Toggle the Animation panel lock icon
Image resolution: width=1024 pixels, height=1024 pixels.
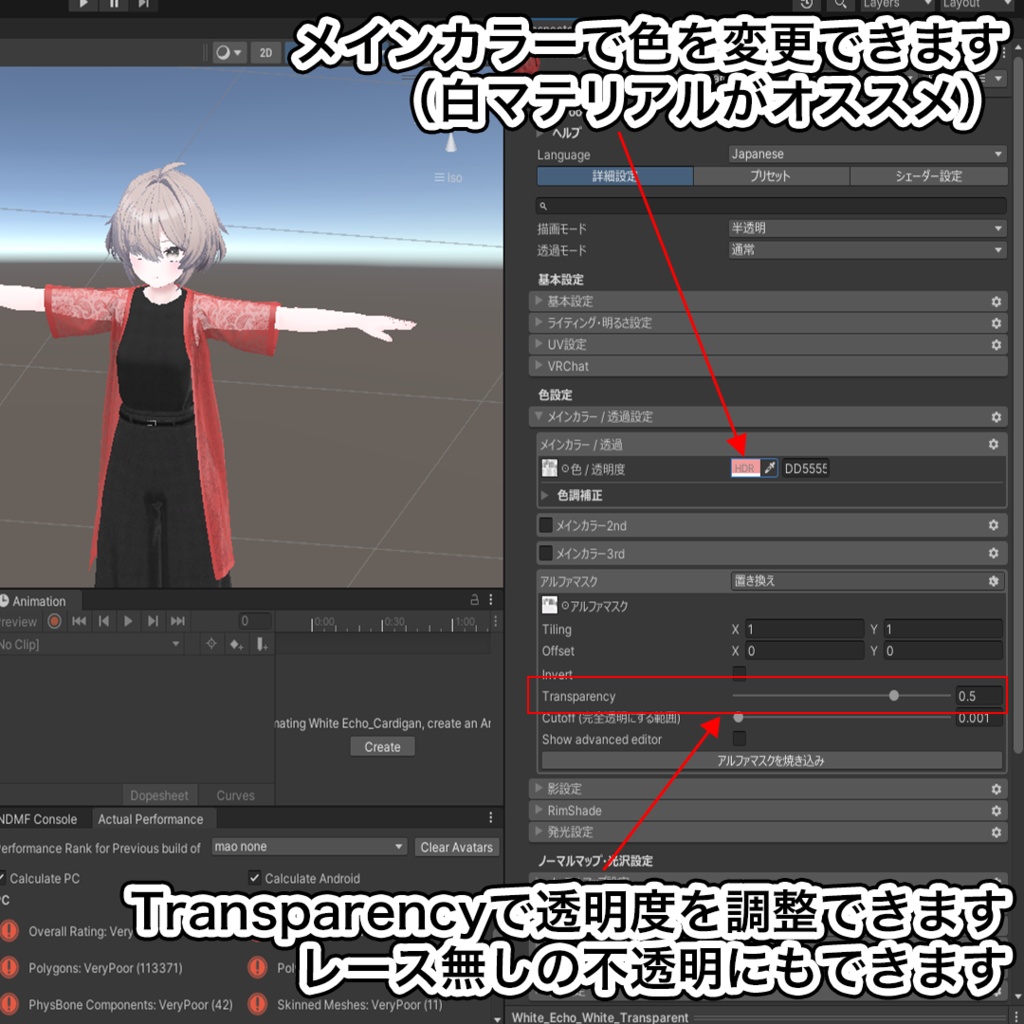pos(475,600)
